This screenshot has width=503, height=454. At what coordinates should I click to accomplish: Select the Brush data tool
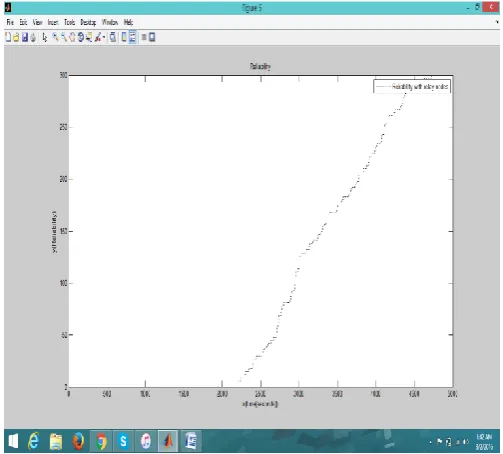[x=98, y=37]
